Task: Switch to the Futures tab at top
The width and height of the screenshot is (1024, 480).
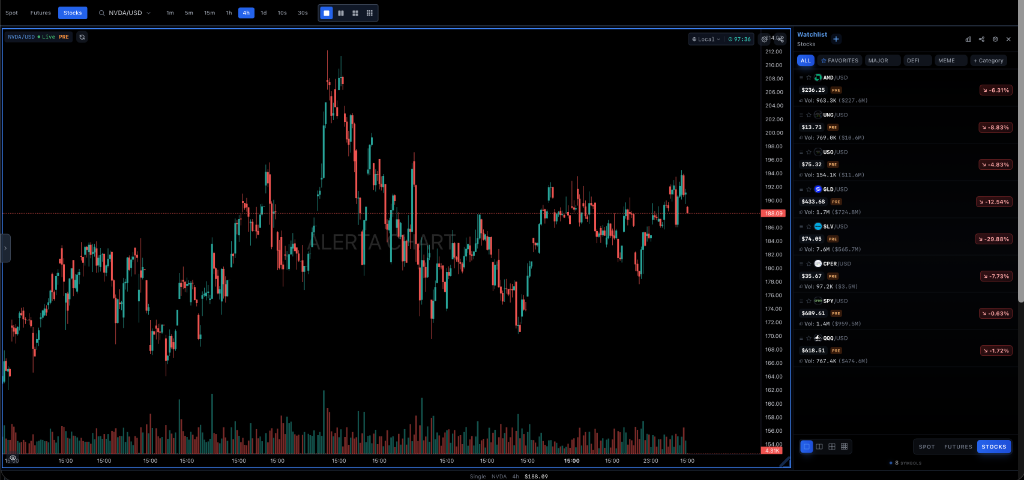Action: 40,13
